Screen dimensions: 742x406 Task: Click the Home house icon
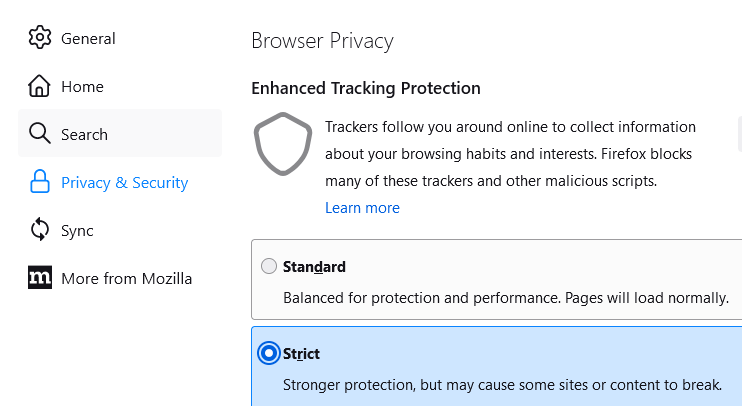[40, 86]
